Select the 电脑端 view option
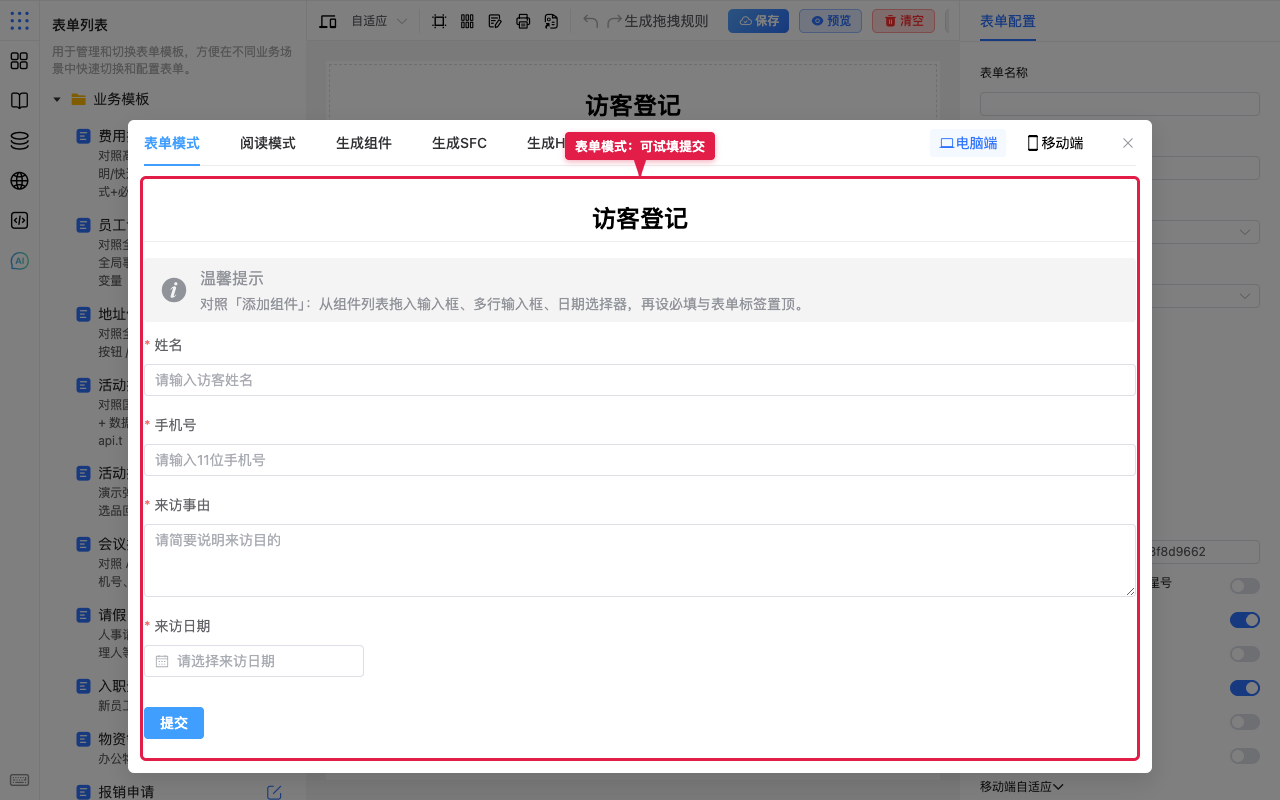1280x800 pixels. click(968, 143)
